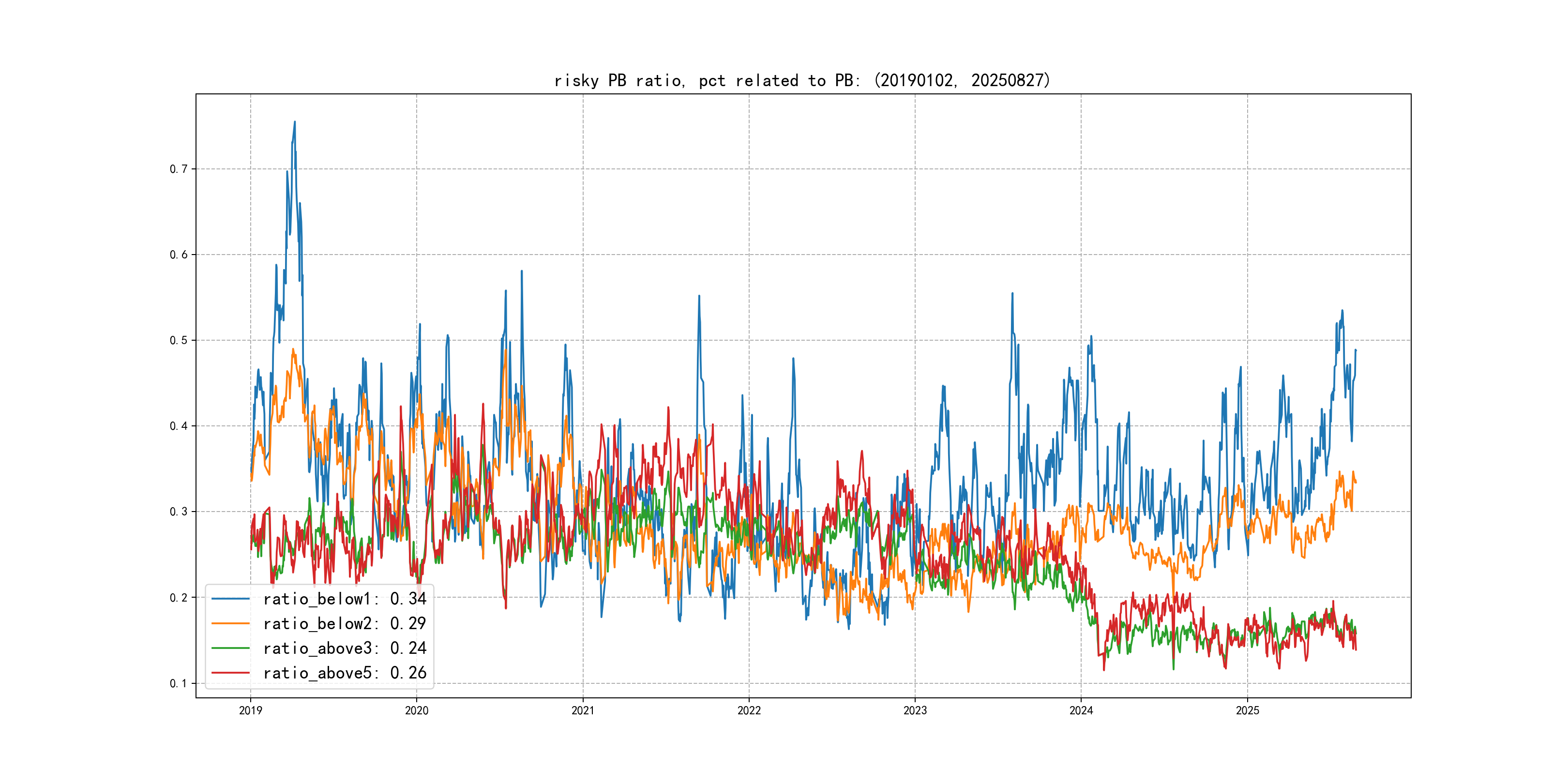
Task: Click the 2019 x-axis tick label
Action: point(250,710)
